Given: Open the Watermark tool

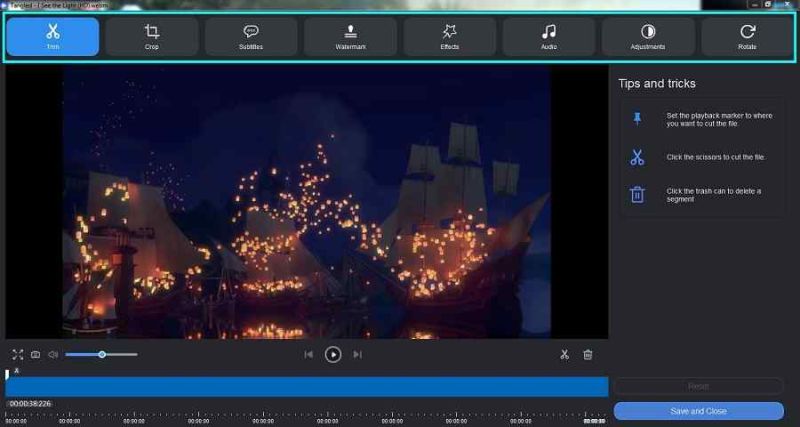Looking at the screenshot, I should pos(350,36).
